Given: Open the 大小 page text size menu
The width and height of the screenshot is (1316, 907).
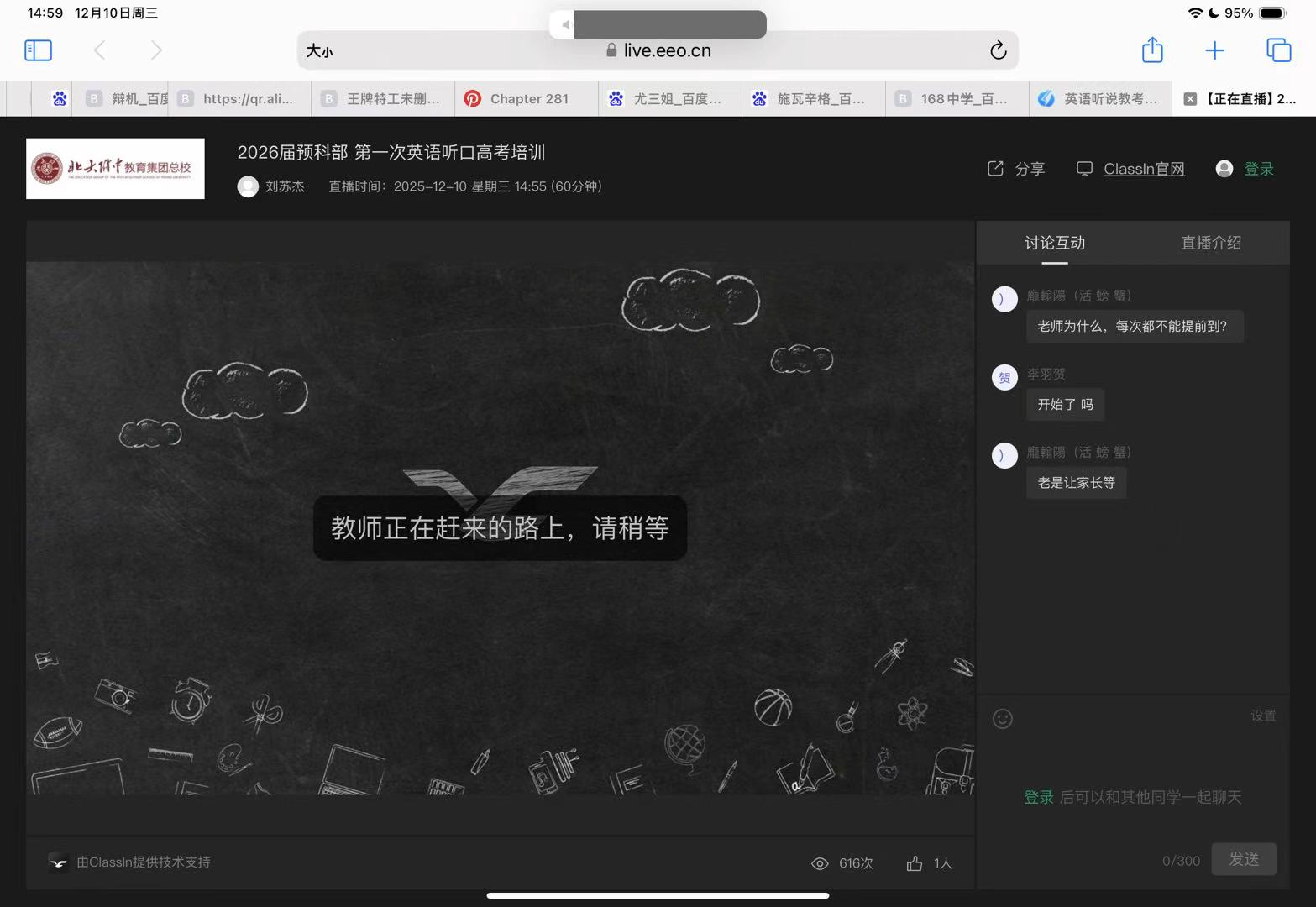Looking at the screenshot, I should coord(319,51).
